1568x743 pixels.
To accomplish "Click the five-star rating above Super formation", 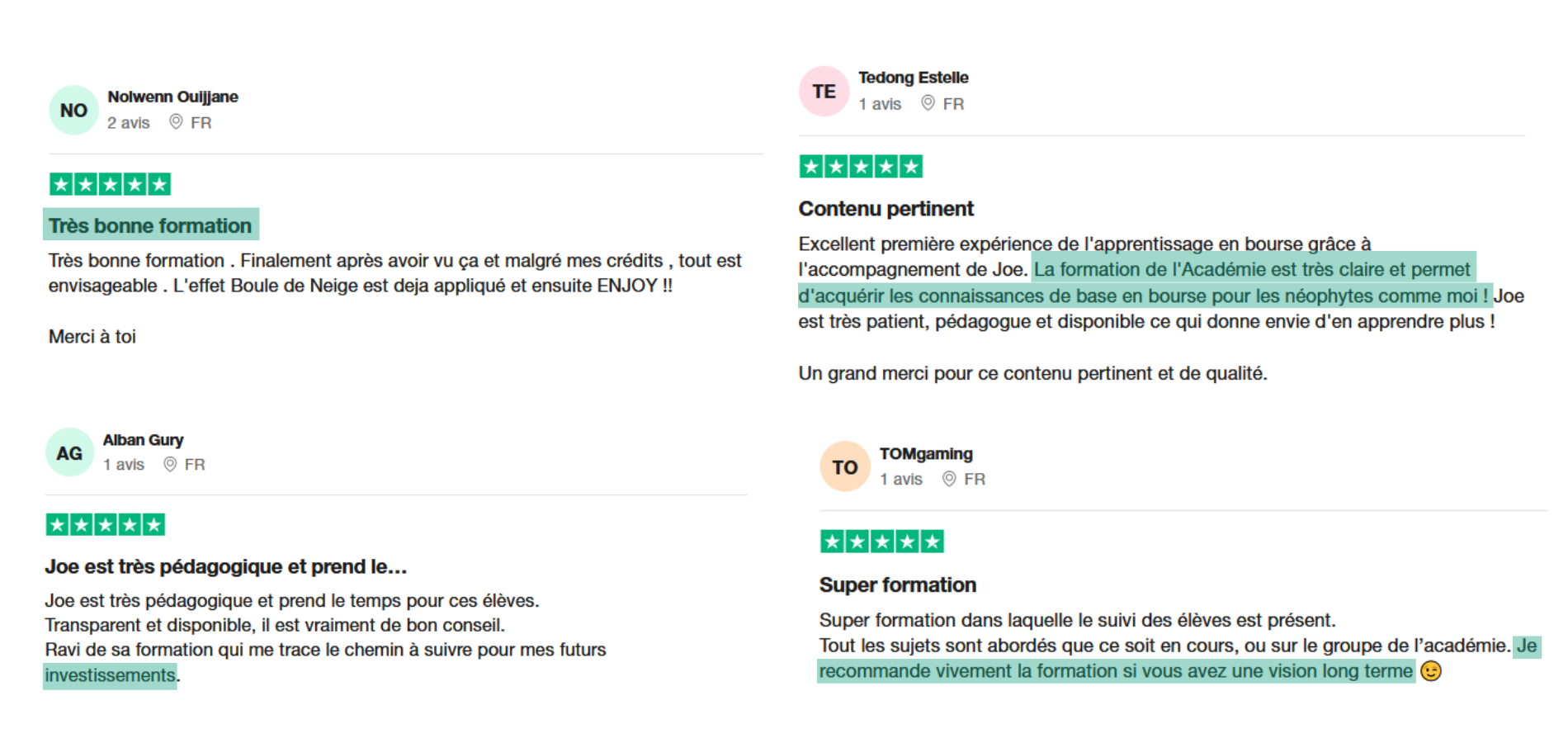I will 881,542.
